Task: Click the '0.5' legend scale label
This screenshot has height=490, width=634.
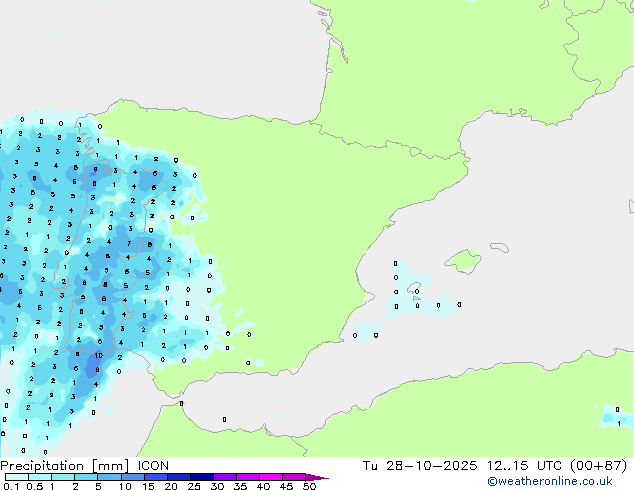Action: (35, 486)
